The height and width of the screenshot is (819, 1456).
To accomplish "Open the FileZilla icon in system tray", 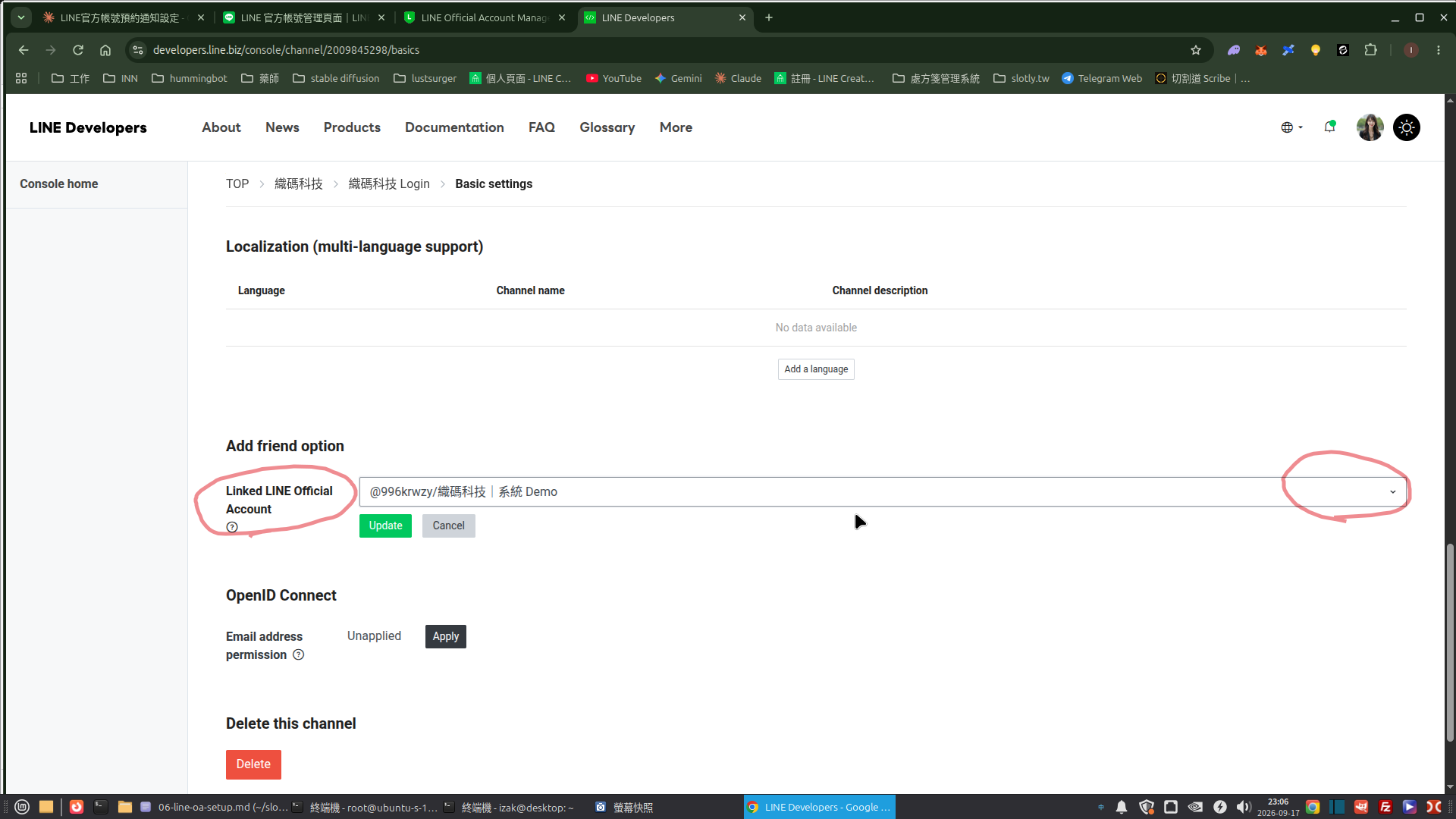I will point(1385,807).
